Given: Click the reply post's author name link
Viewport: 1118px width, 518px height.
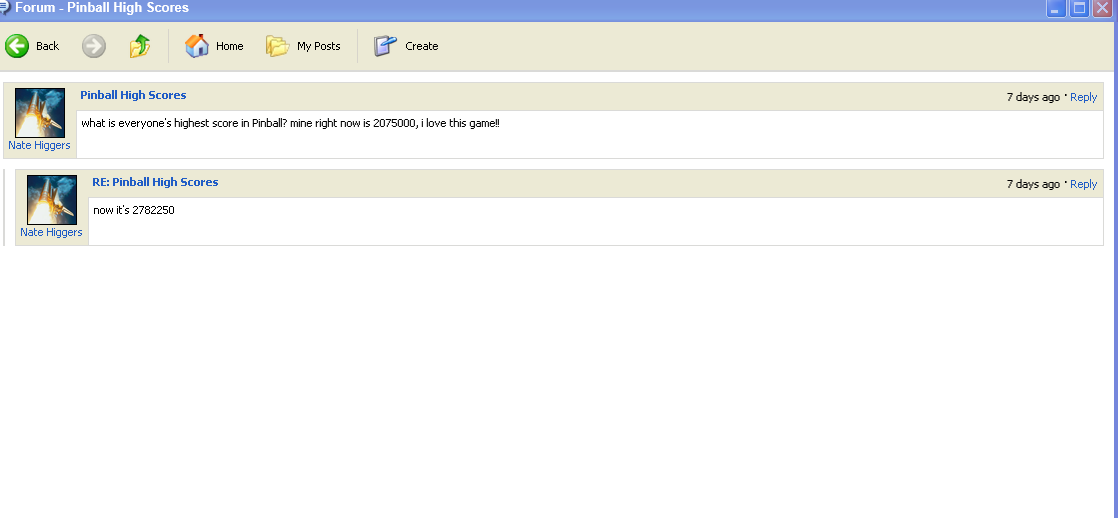Looking at the screenshot, I should (x=51, y=233).
